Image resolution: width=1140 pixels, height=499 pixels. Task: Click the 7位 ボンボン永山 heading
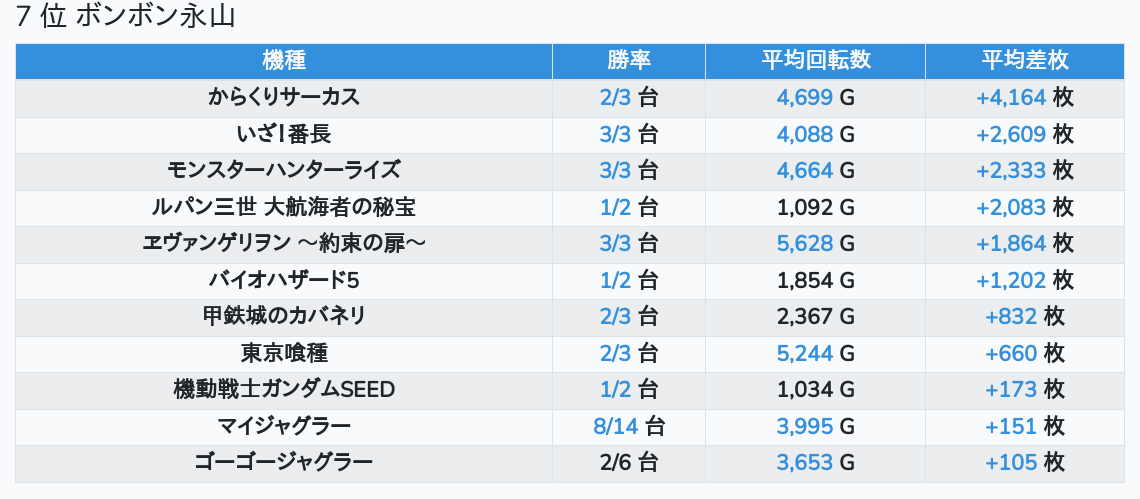pos(125,16)
